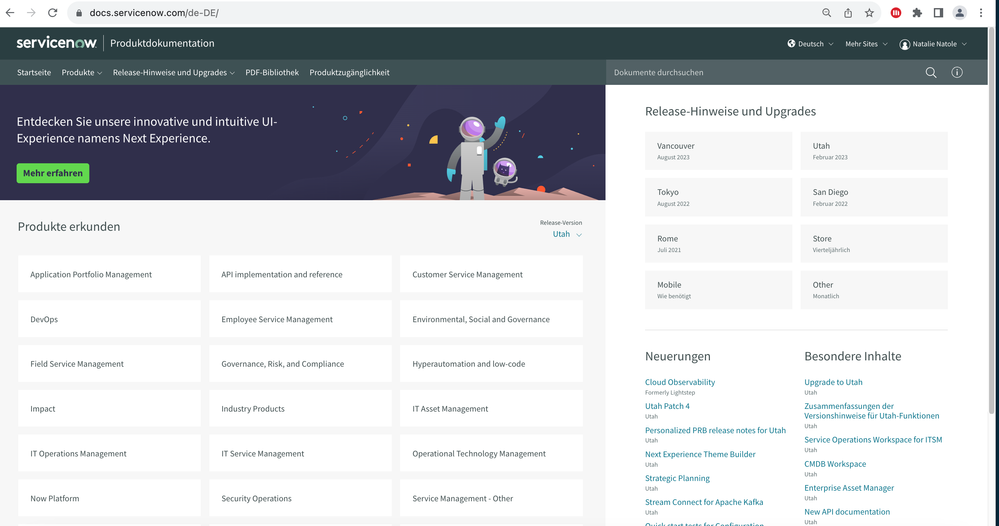Click the browser reload page icon
999x526 pixels.
[x=52, y=13]
